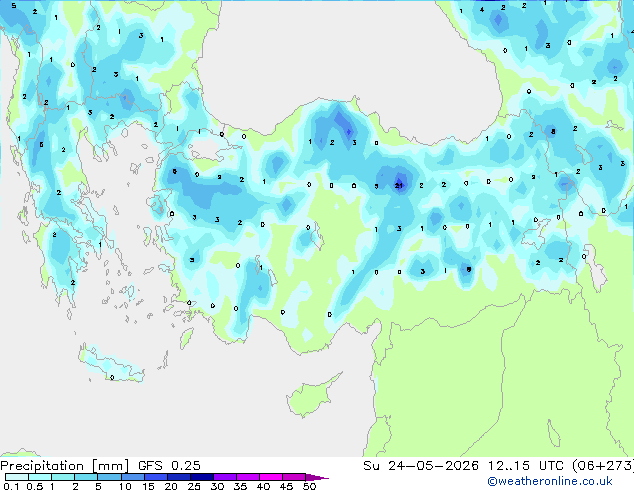The image size is (634, 490).
Task: Click the legend label "40"
Action: pyautogui.click(x=263, y=486)
